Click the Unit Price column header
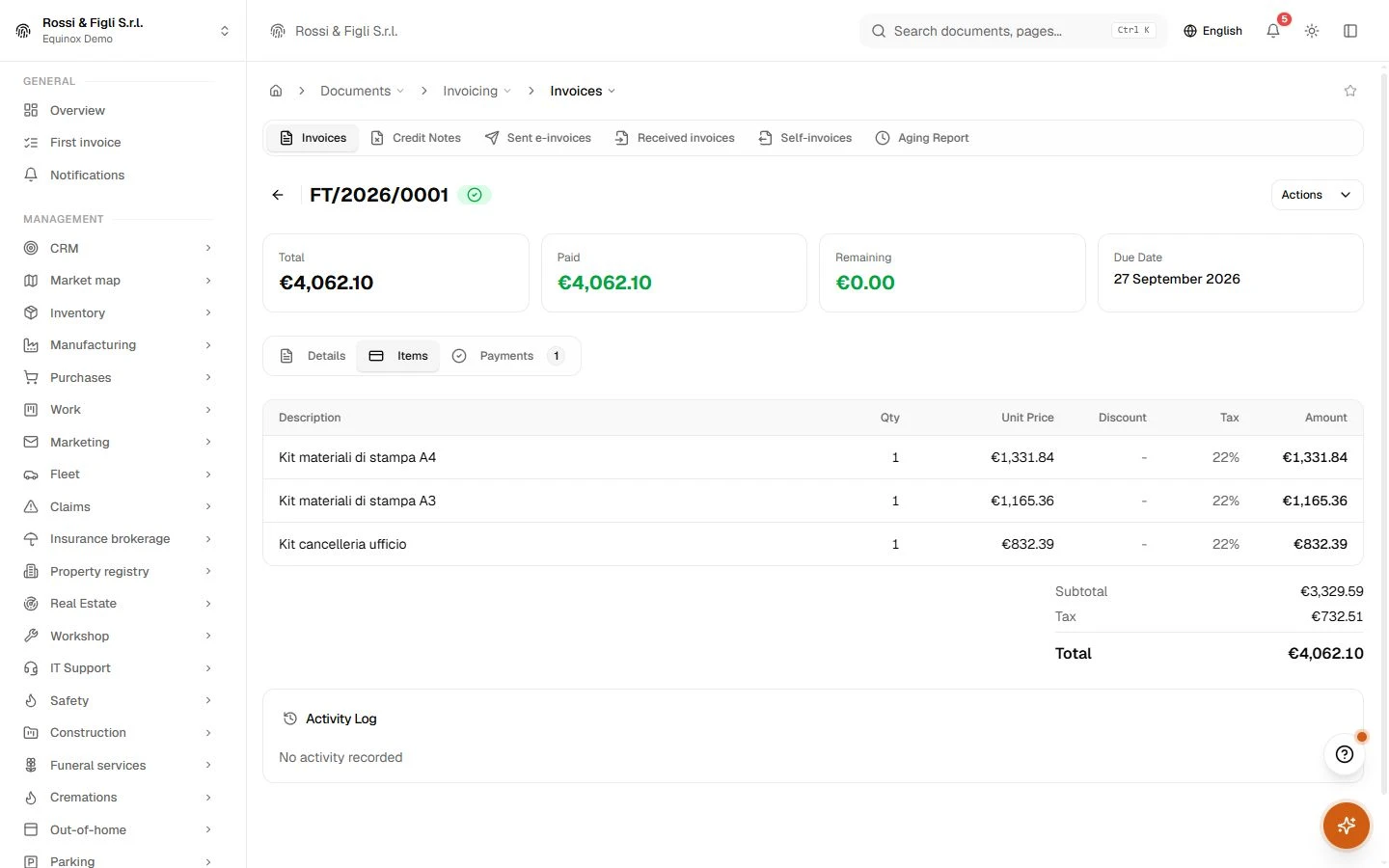The height and width of the screenshot is (868, 1389). point(1027,418)
